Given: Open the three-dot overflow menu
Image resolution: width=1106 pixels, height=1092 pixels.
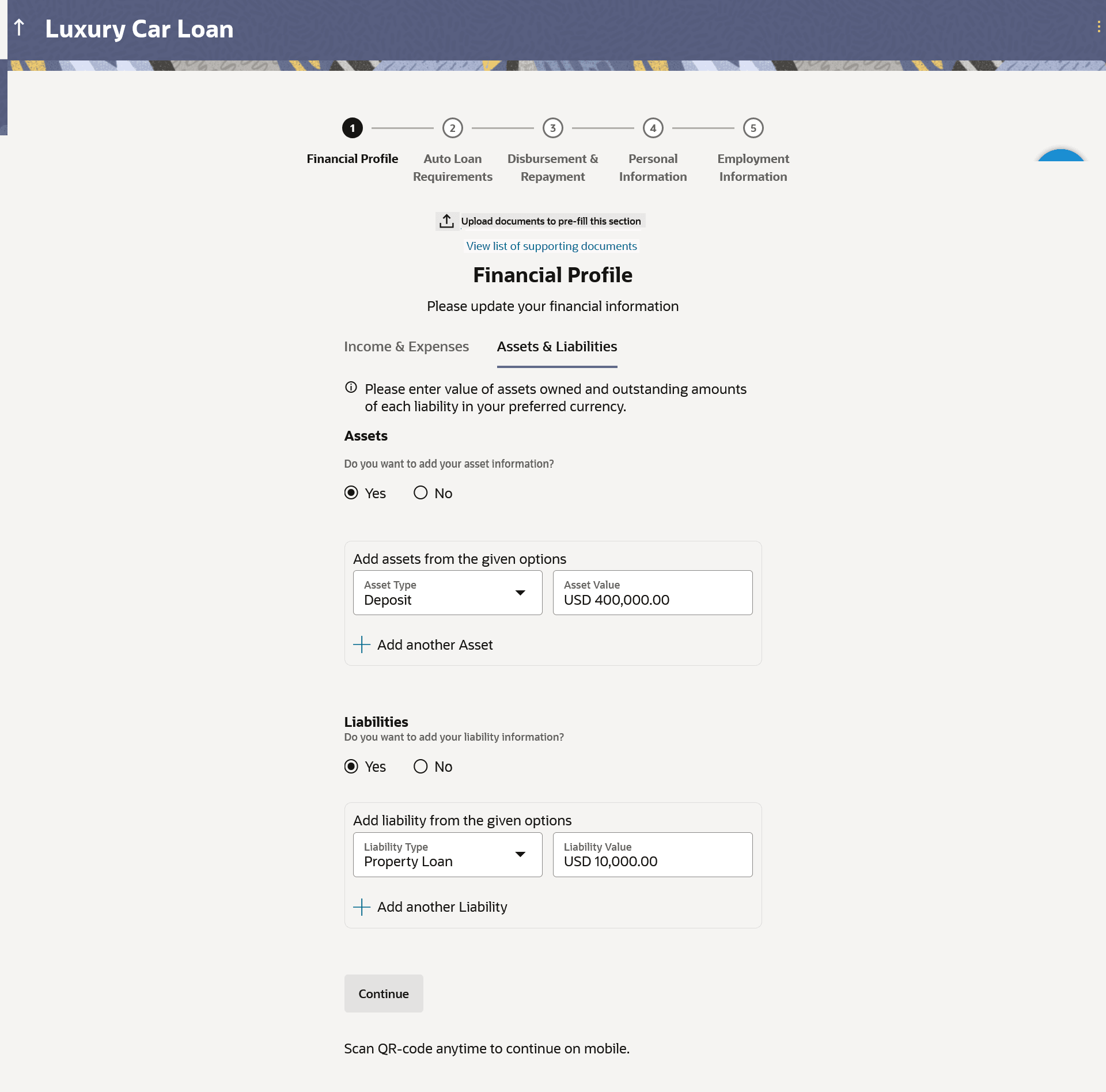Looking at the screenshot, I should (1099, 27).
